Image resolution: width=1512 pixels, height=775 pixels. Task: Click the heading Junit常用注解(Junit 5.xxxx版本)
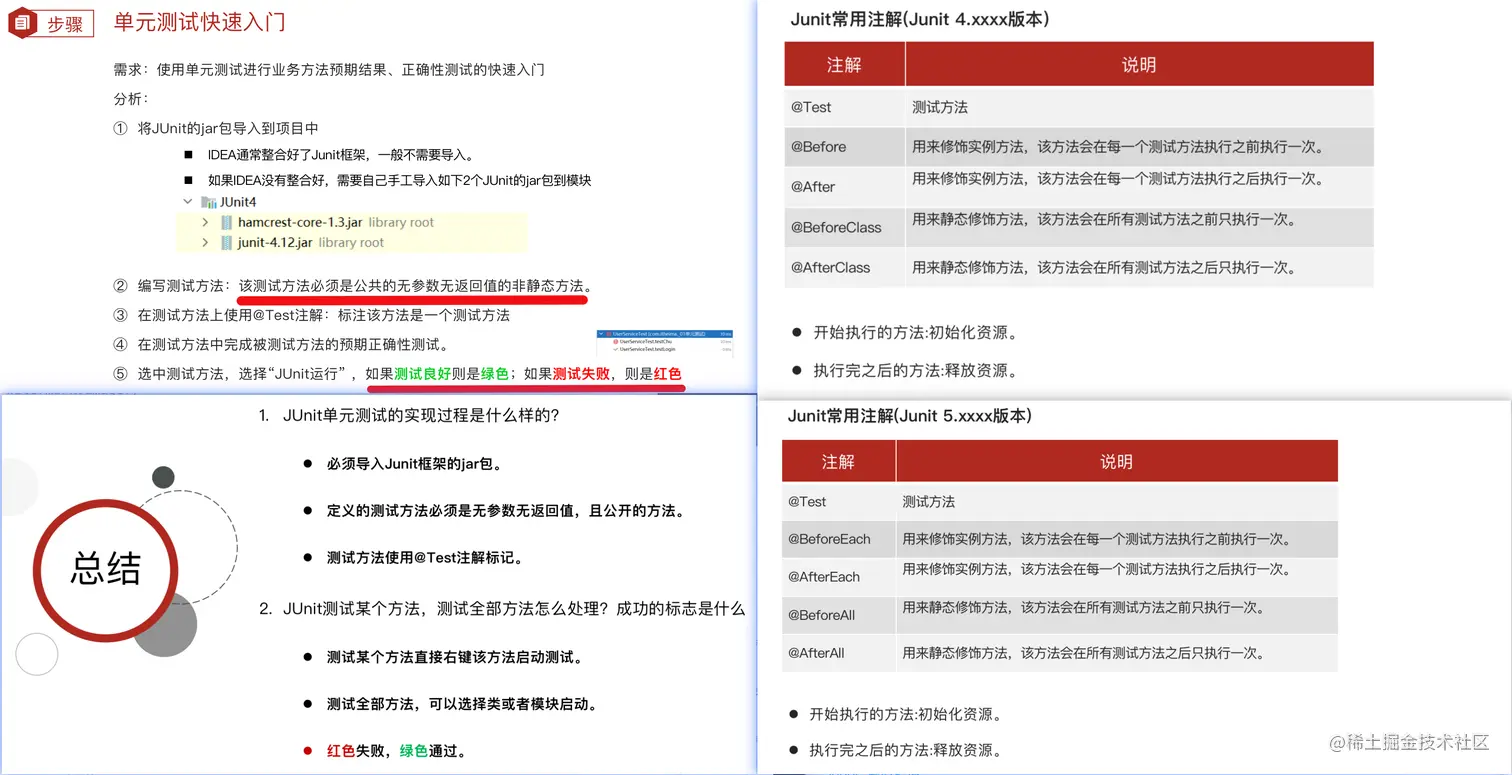tap(909, 416)
